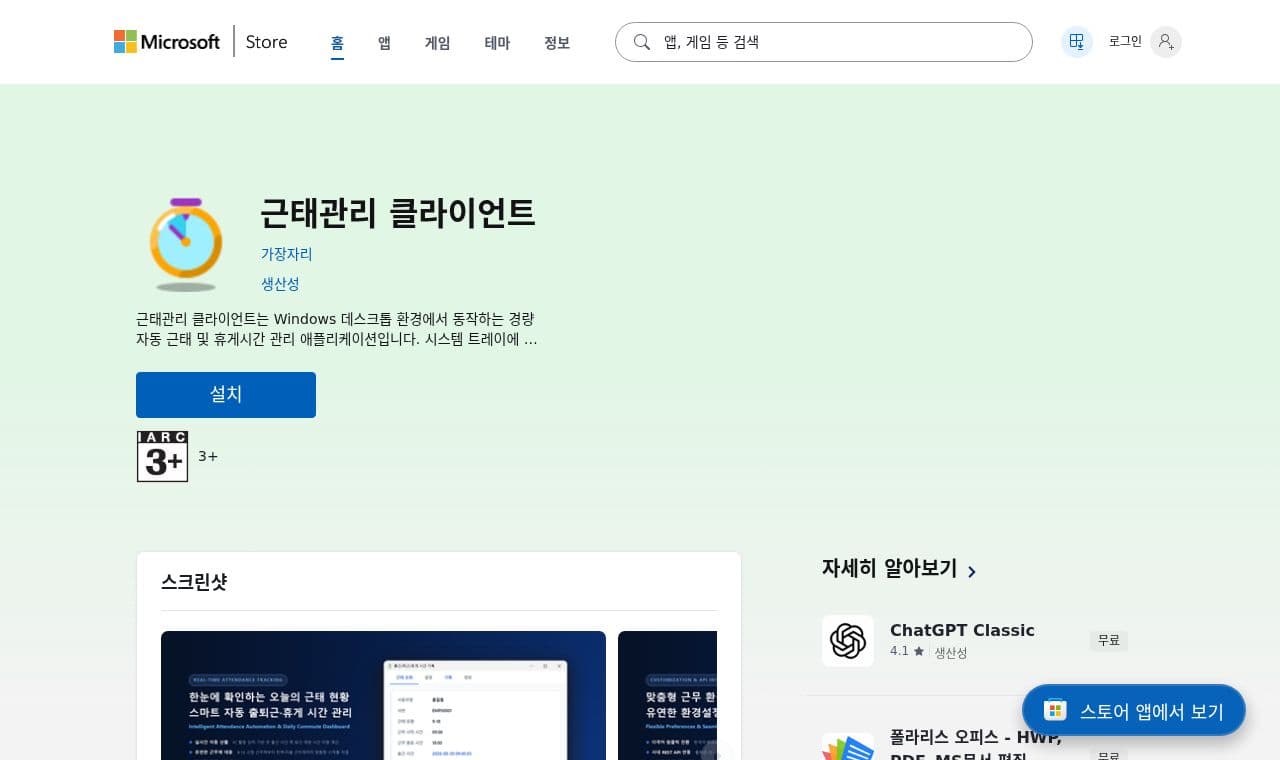Click the 스토어 앱에서 보기 button
Viewport: 1280px width, 760px height.
click(x=1134, y=710)
